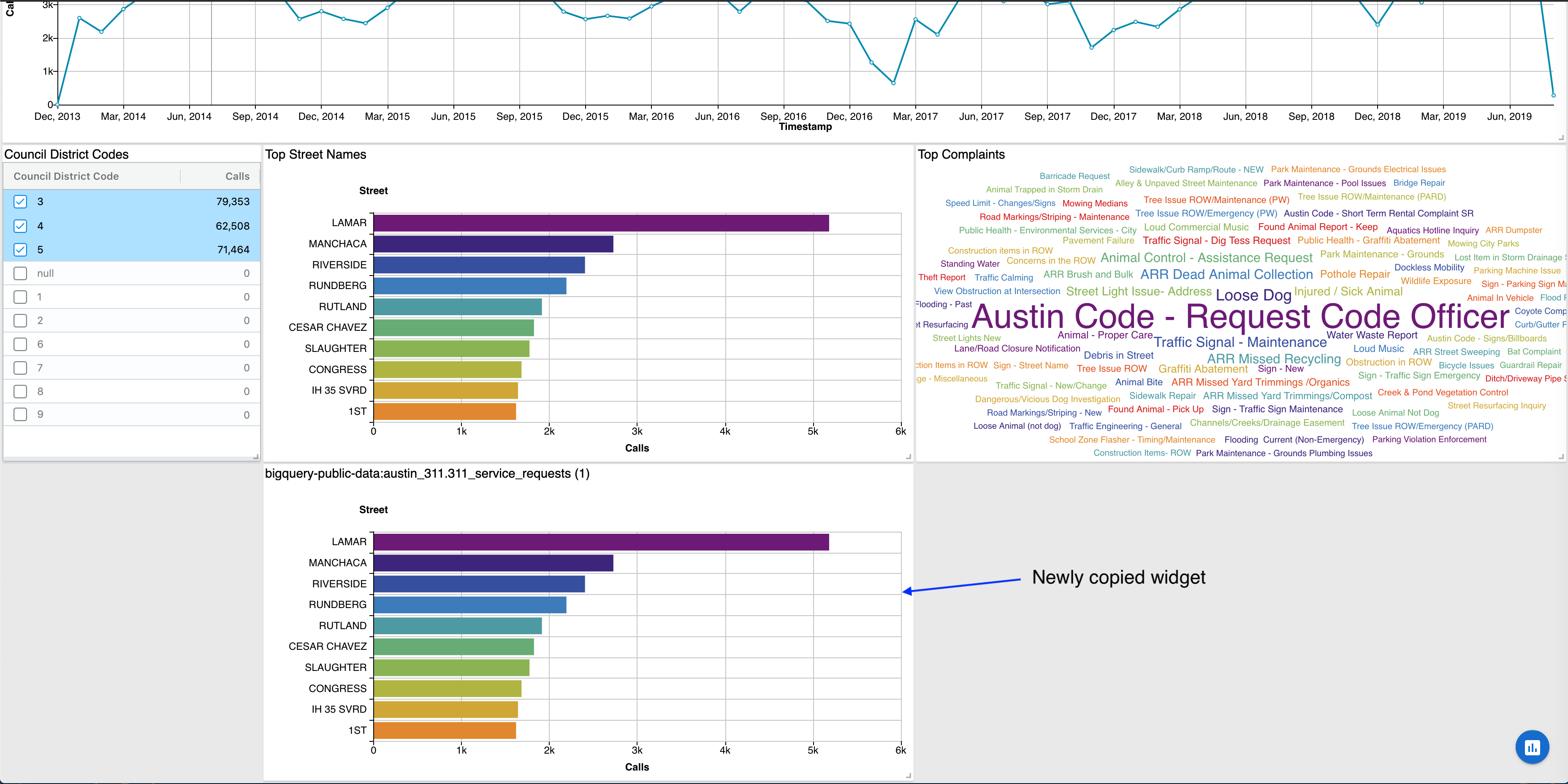The width and height of the screenshot is (1568, 784).
Task: Uncheck council district 3 checkbox
Action: (x=20, y=201)
